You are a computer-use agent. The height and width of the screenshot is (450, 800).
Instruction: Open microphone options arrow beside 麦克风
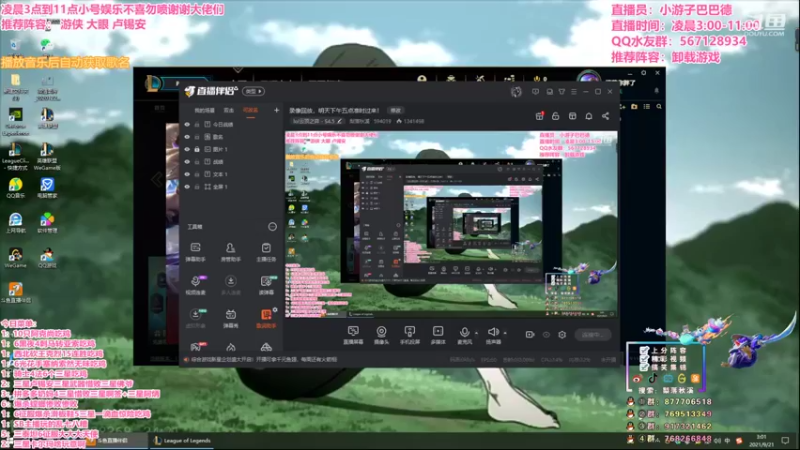[477, 333]
